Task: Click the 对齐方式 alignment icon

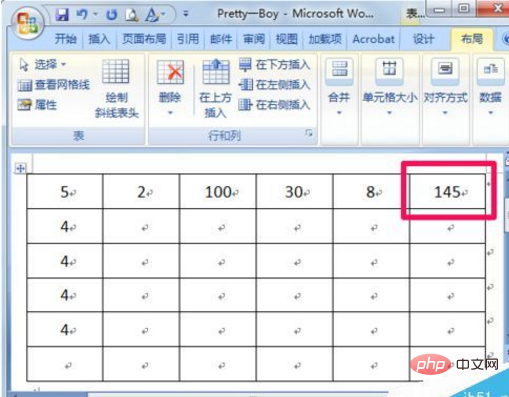Action: pos(445,71)
